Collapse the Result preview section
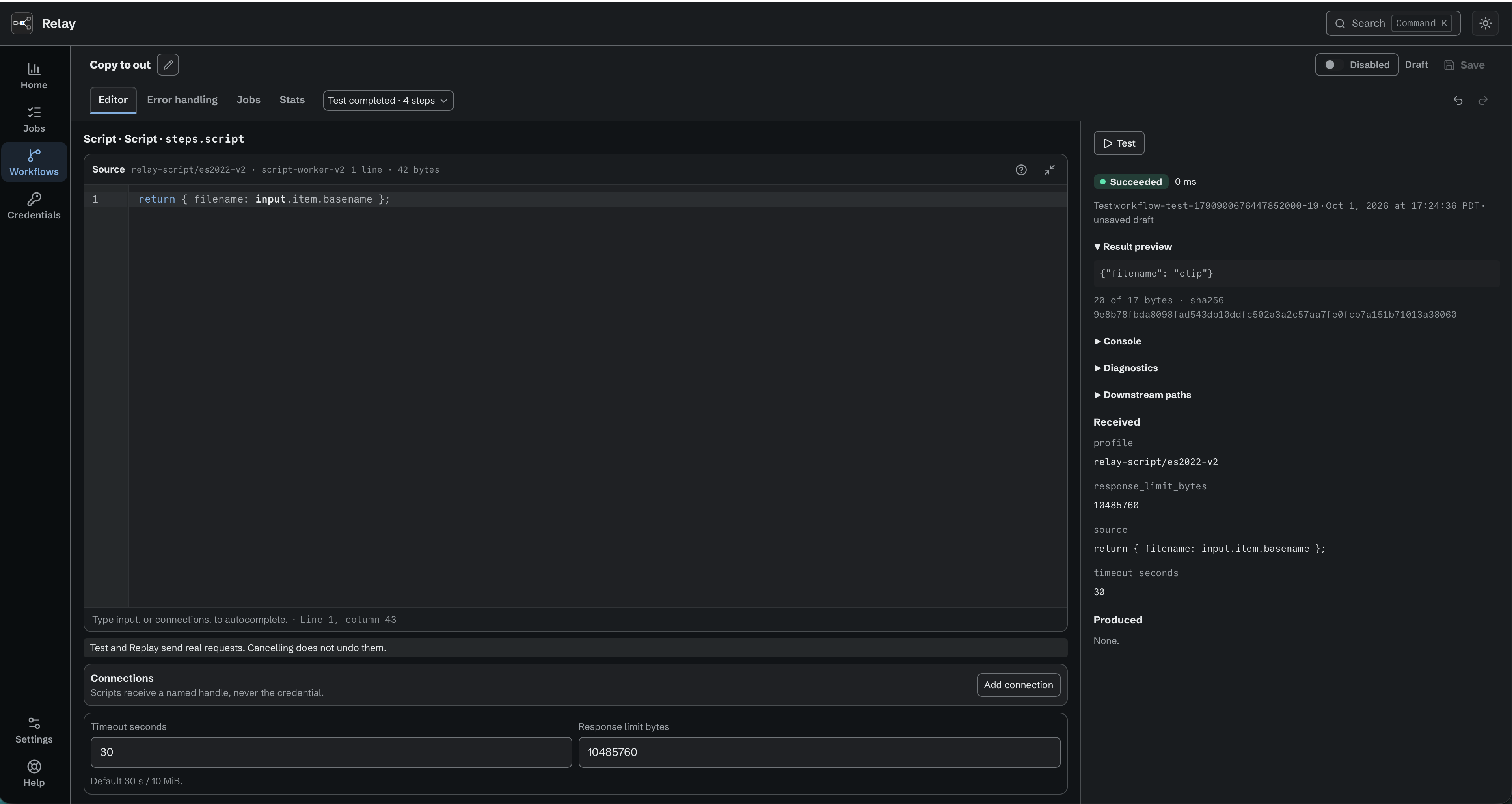Viewport: 1512px width, 804px height. point(1133,246)
